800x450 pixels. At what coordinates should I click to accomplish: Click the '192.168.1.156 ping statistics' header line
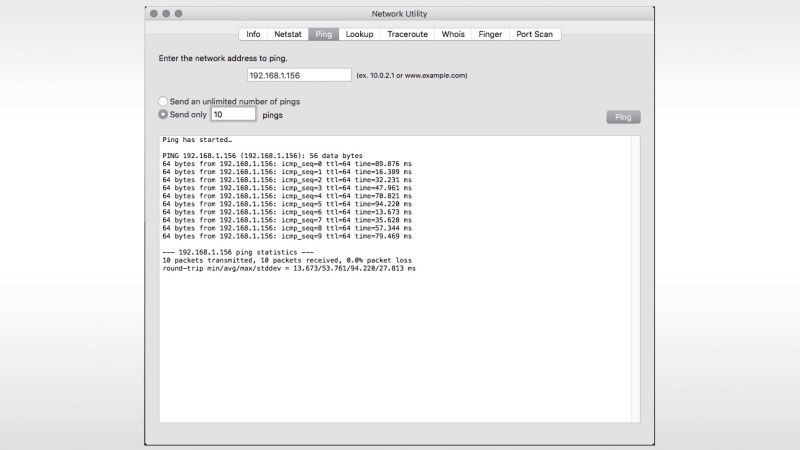pyautogui.click(x=238, y=252)
